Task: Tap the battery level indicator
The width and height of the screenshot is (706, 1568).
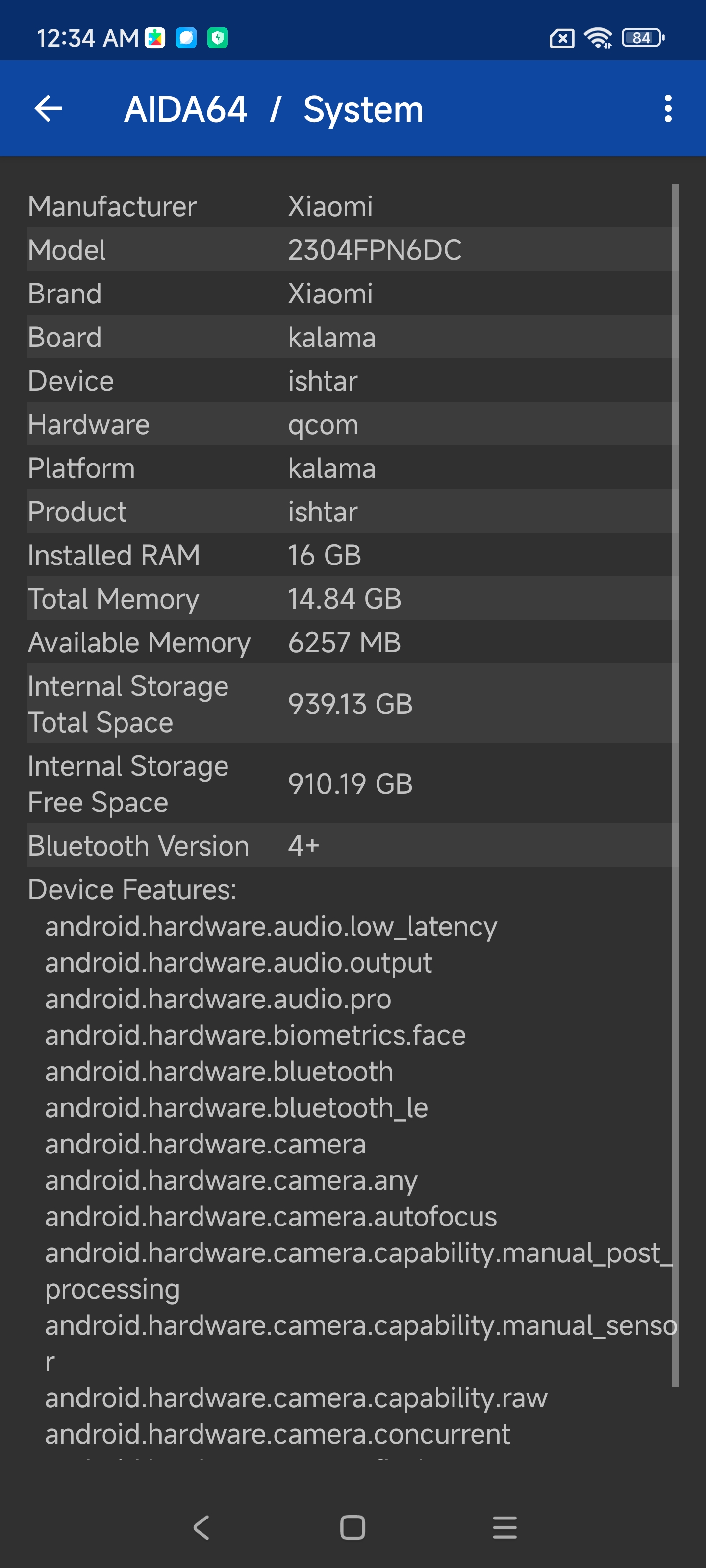Action: point(642,38)
